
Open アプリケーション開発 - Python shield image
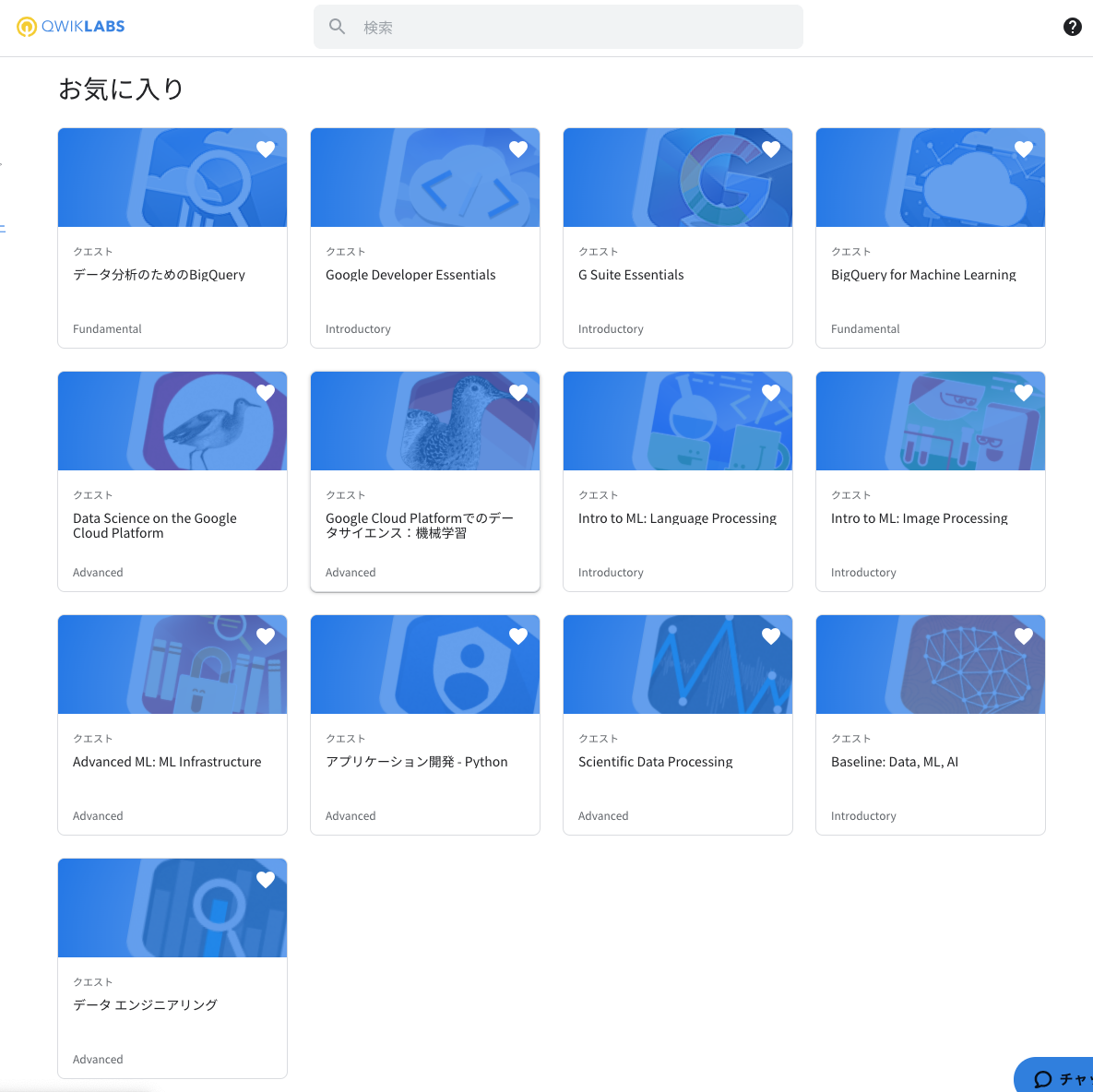(x=425, y=665)
